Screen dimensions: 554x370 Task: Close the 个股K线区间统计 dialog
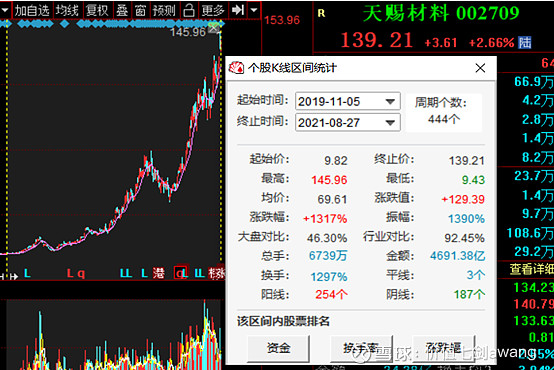tap(480, 68)
